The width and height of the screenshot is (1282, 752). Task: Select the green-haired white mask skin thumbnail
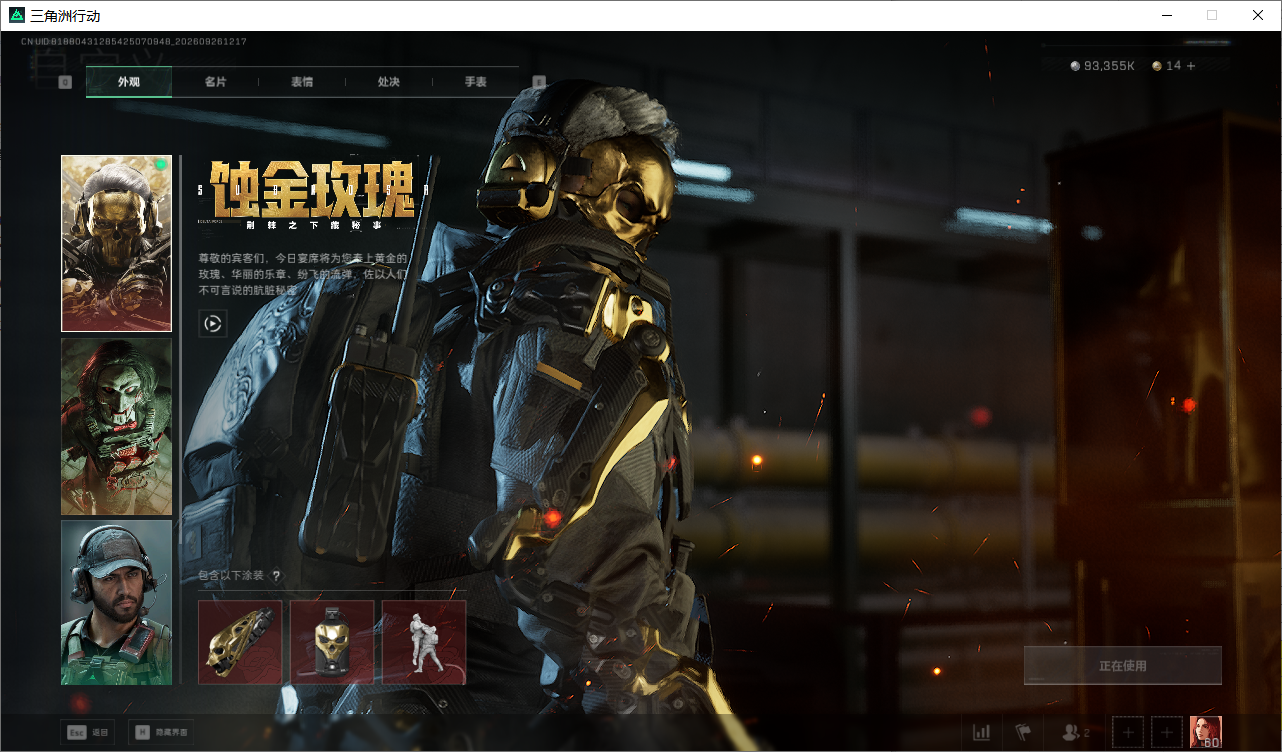pos(116,427)
